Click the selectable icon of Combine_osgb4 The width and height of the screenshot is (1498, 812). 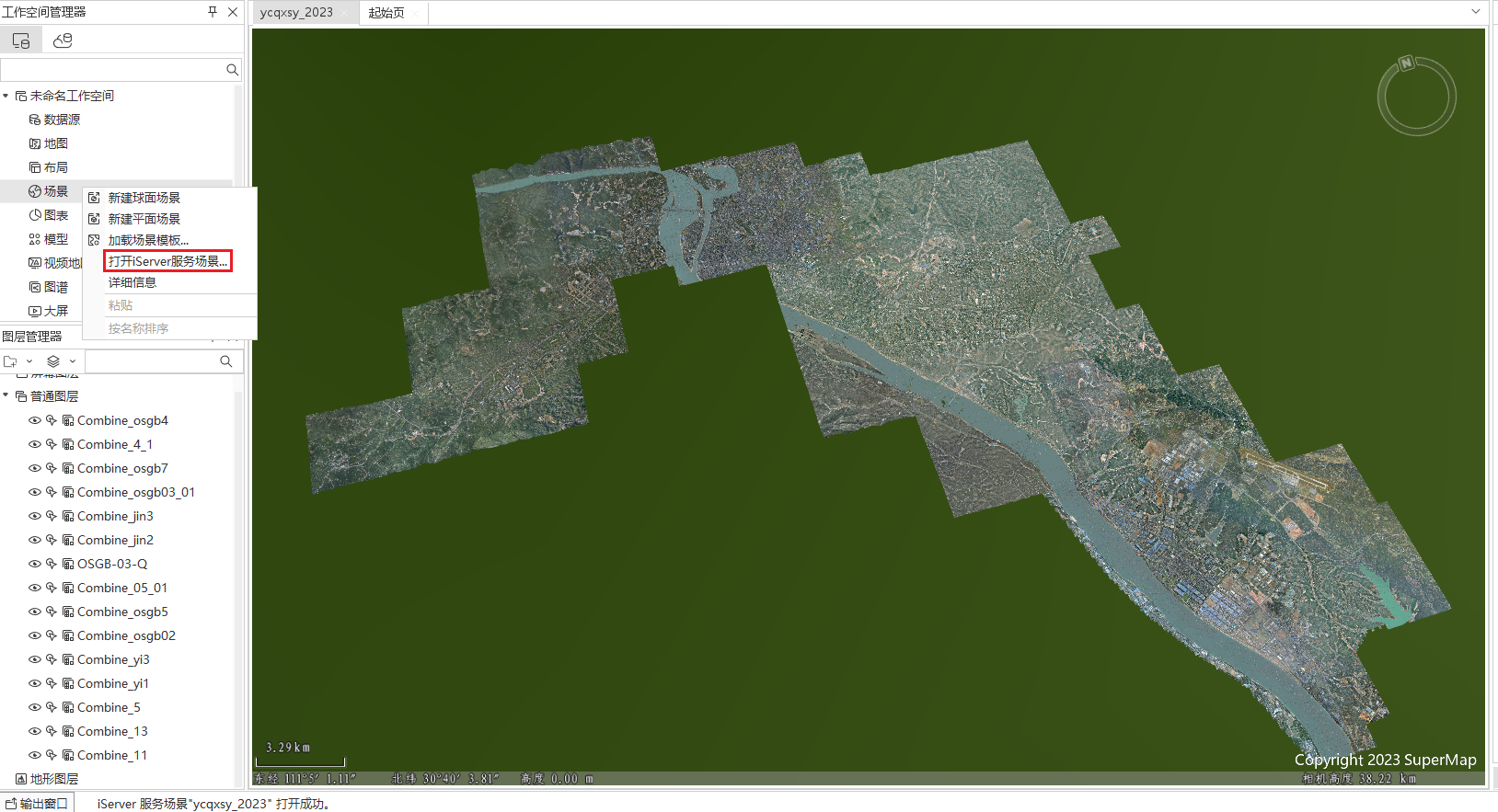52,420
